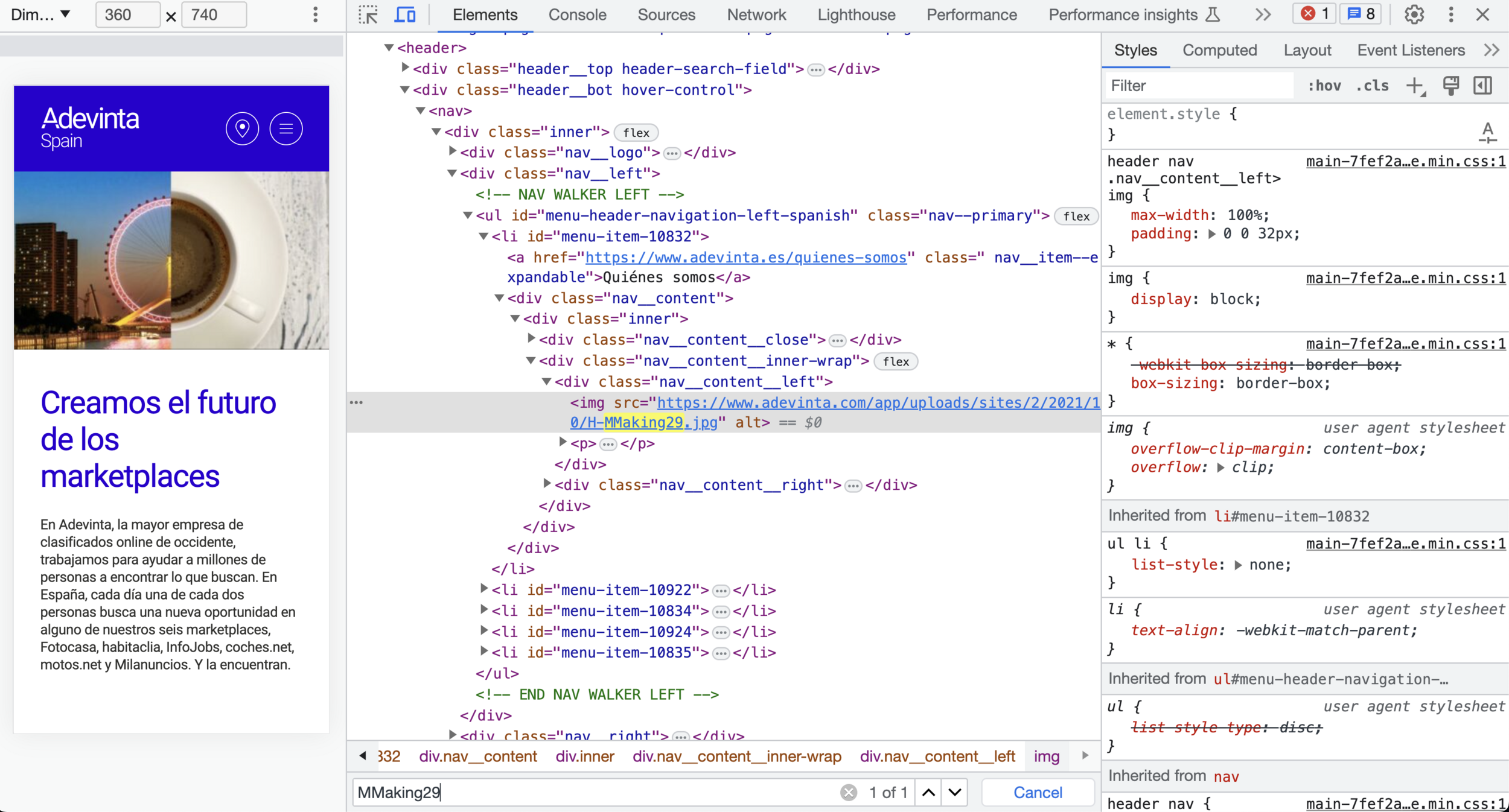Activate the inspect element picker icon
Image resolution: width=1509 pixels, height=812 pixels.
(368, 14)
